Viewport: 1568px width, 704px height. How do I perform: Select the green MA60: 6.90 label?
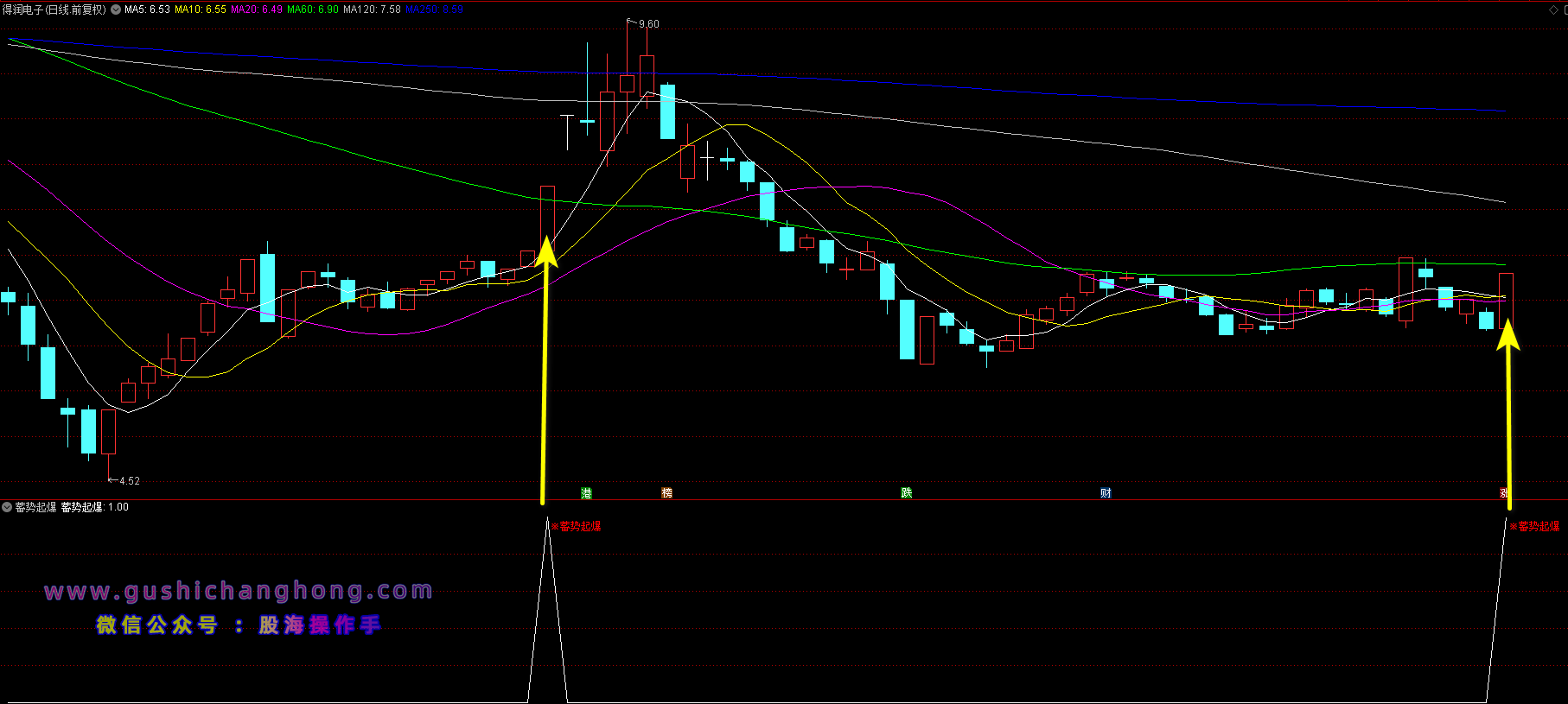tap(313, 10)
